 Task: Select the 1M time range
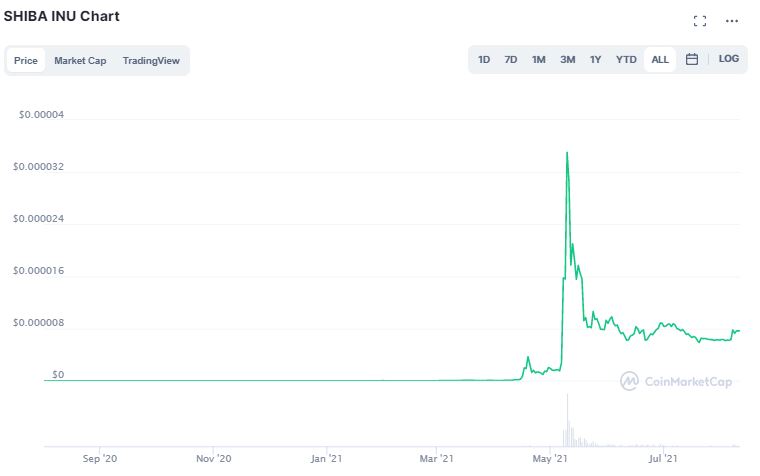pos(538,60)
